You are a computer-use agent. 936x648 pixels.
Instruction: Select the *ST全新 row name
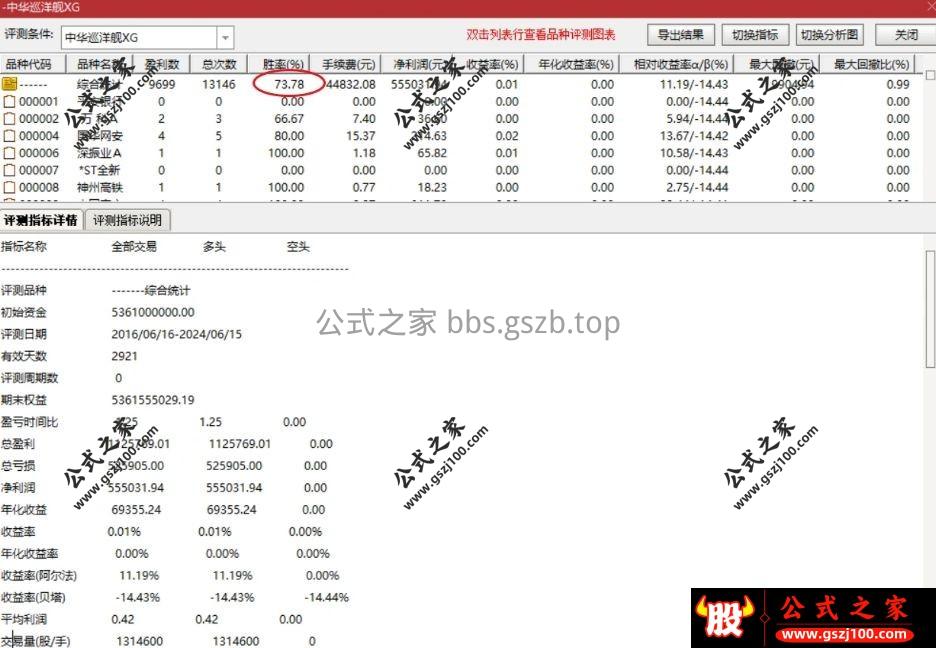[x=99, y=170]
